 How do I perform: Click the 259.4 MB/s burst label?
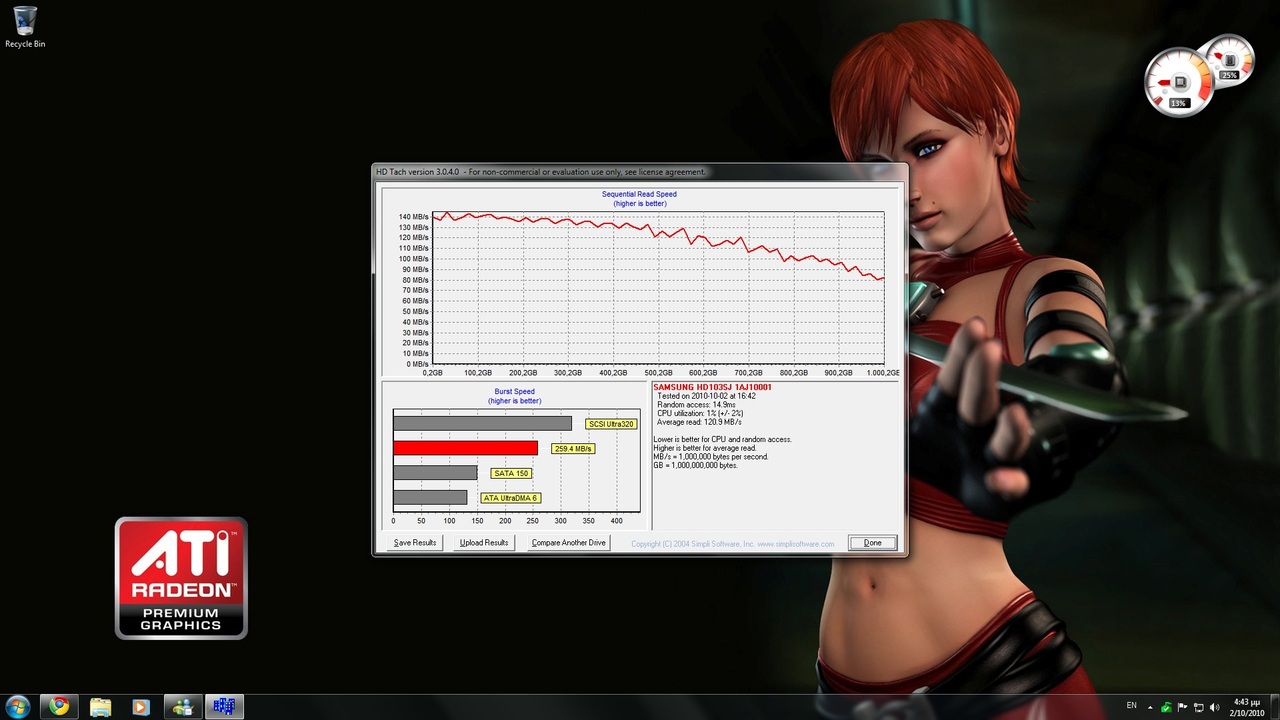573,449
